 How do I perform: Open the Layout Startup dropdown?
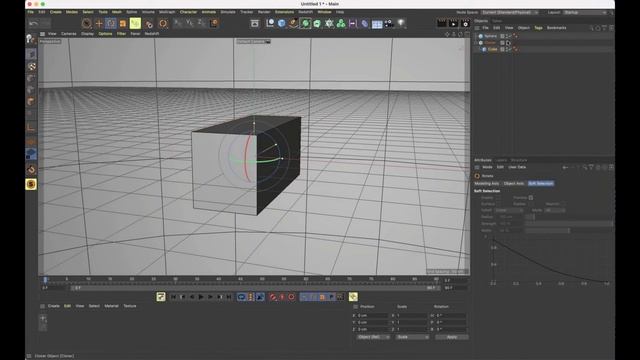coord(585,13)
